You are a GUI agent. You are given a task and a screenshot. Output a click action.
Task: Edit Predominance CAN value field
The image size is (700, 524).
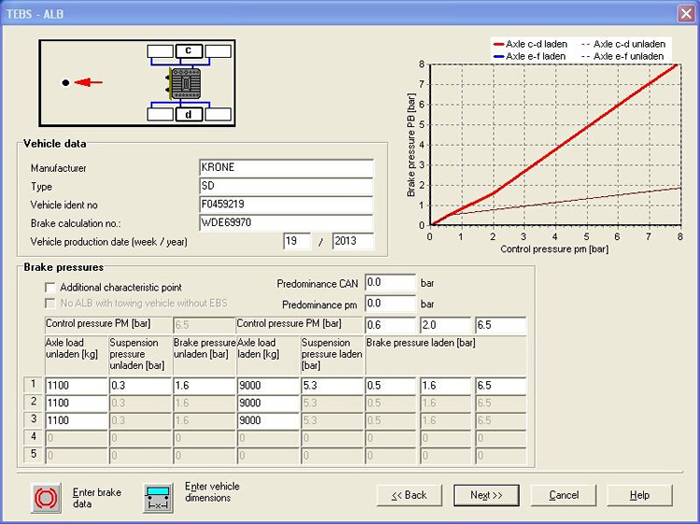point(390,283)
